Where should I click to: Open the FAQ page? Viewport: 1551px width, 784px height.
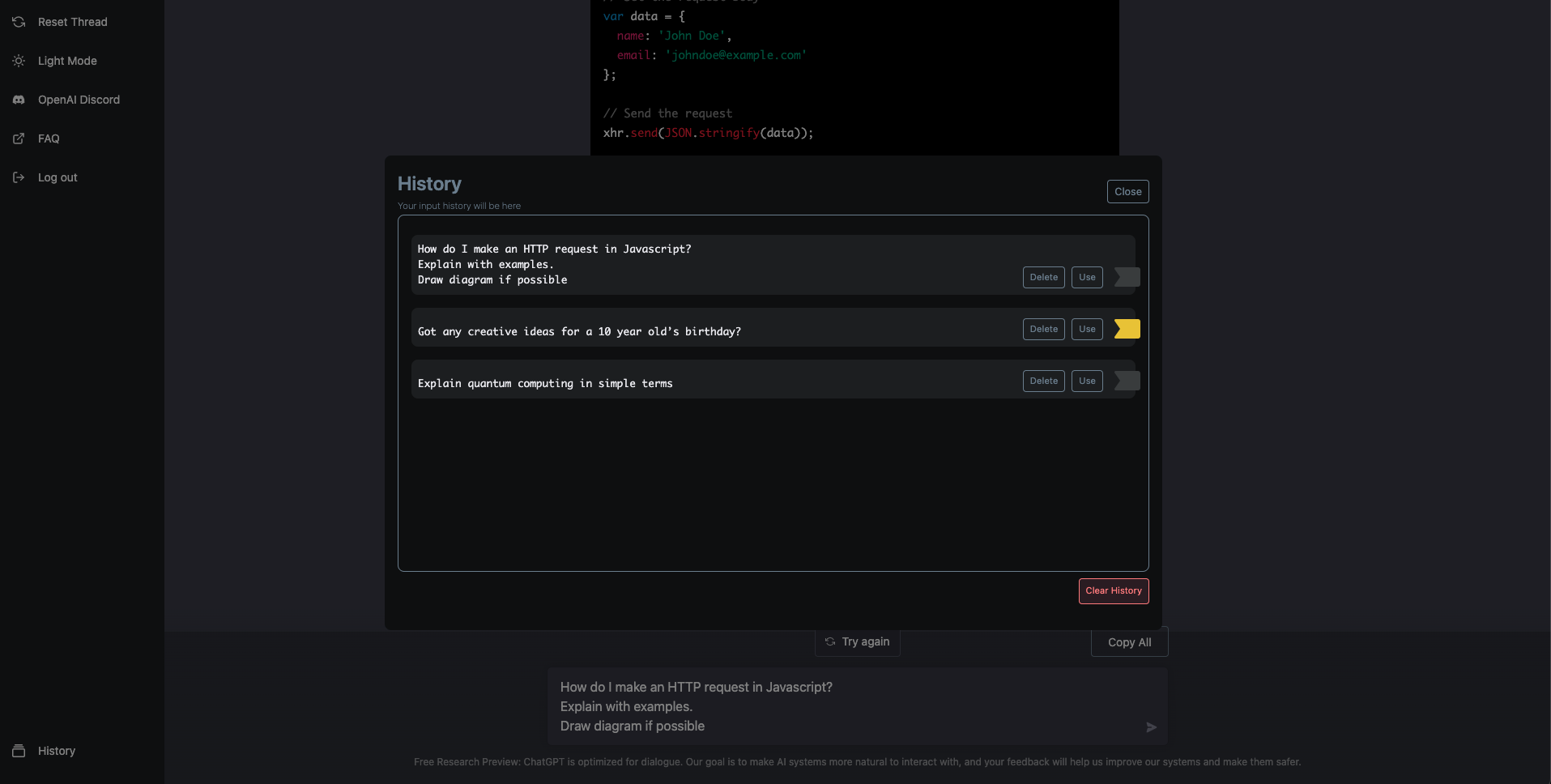coord(49,138)
